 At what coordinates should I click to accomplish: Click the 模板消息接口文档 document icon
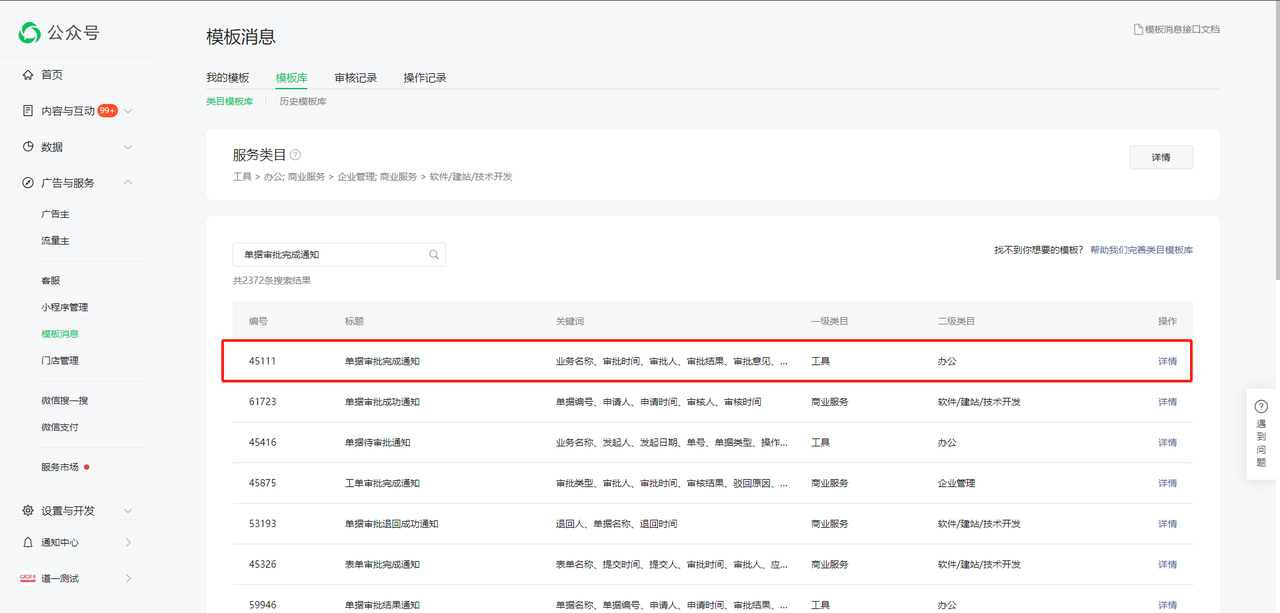point(1138,30)
